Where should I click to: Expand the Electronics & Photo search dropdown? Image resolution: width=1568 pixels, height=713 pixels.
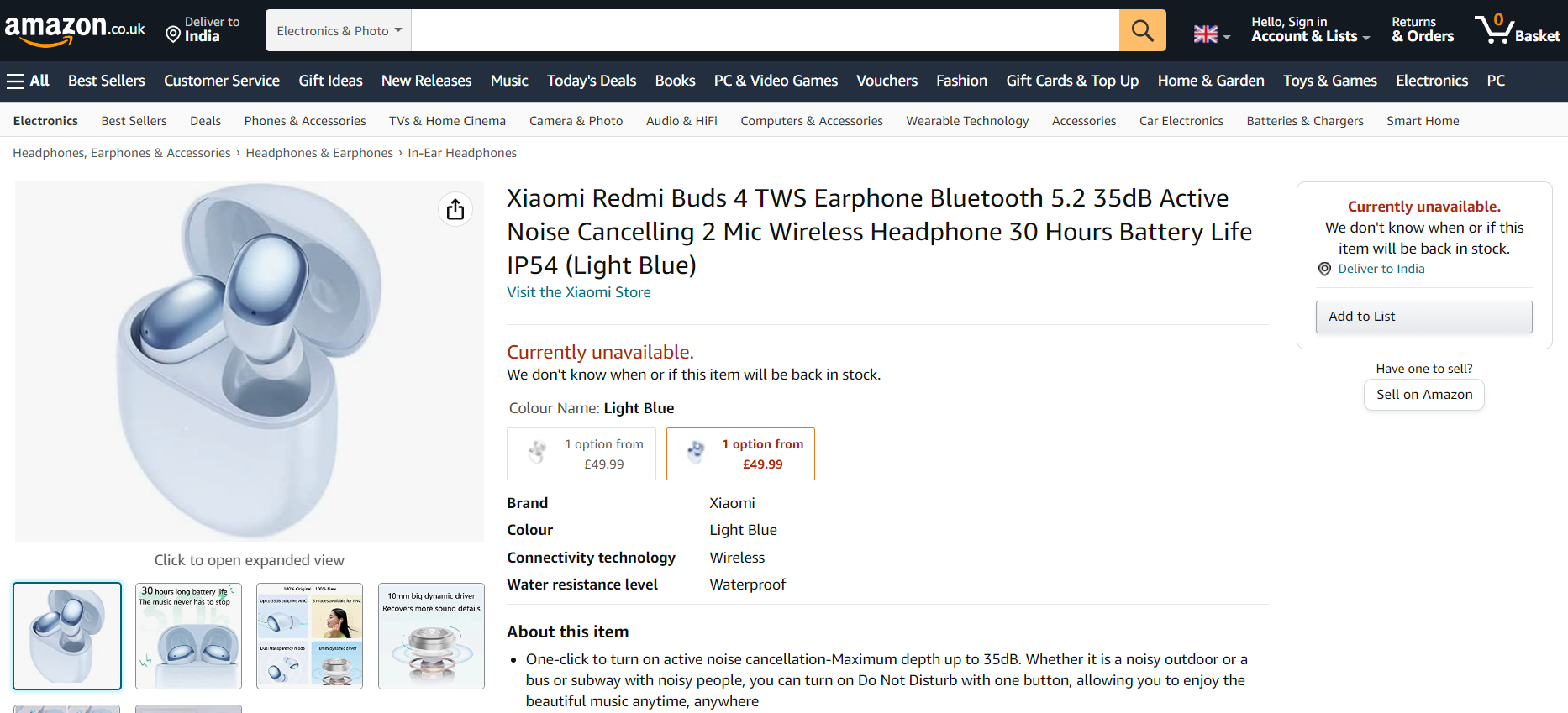click(339, 31)
